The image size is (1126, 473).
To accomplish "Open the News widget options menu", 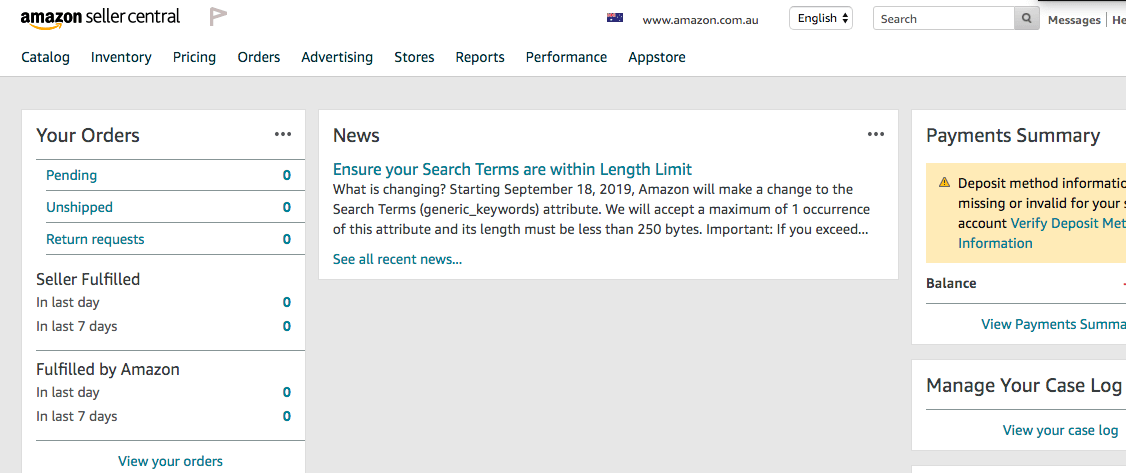I will (875, 134).
